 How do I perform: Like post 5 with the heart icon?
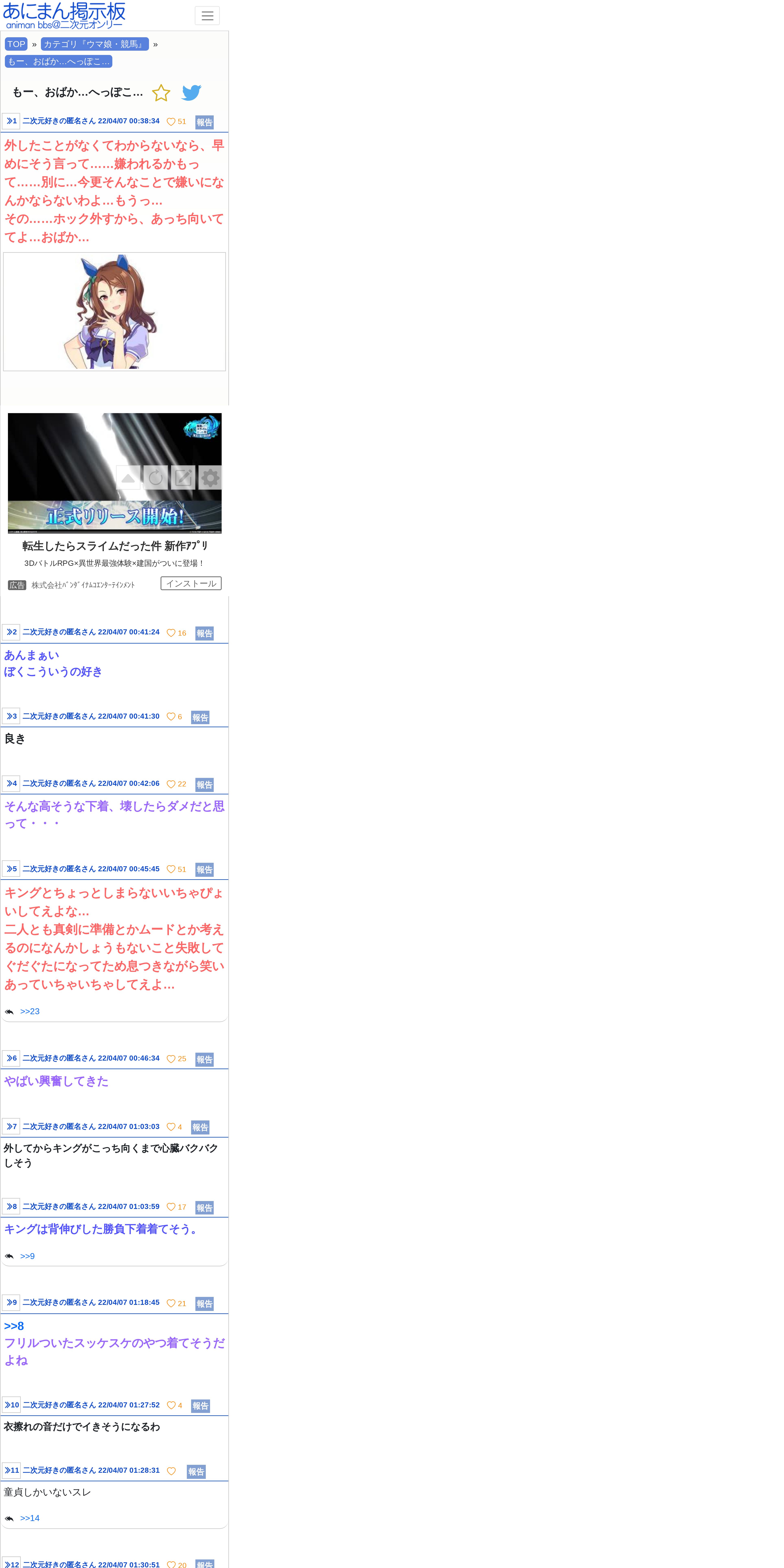coord(171,869)
